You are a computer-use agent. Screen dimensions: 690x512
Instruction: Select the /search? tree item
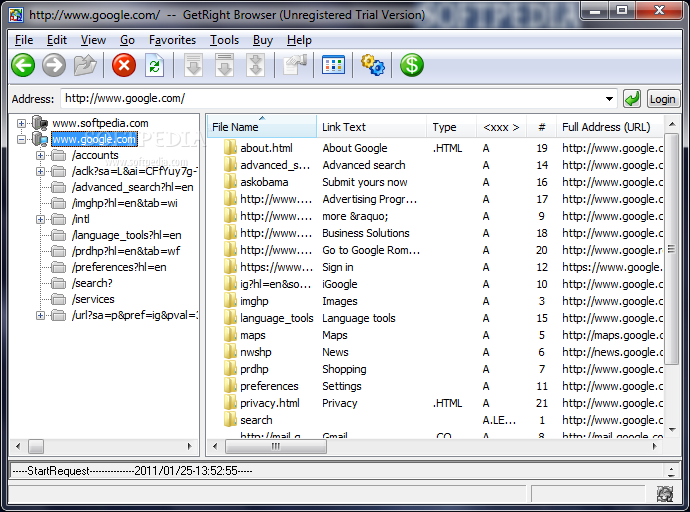pyautogui.click(x=92, y=283)
